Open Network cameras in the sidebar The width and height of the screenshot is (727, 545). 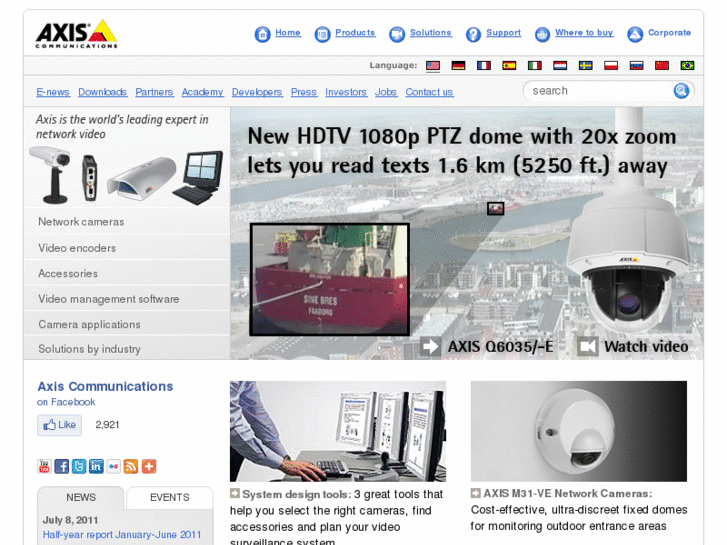pos(127,222)
